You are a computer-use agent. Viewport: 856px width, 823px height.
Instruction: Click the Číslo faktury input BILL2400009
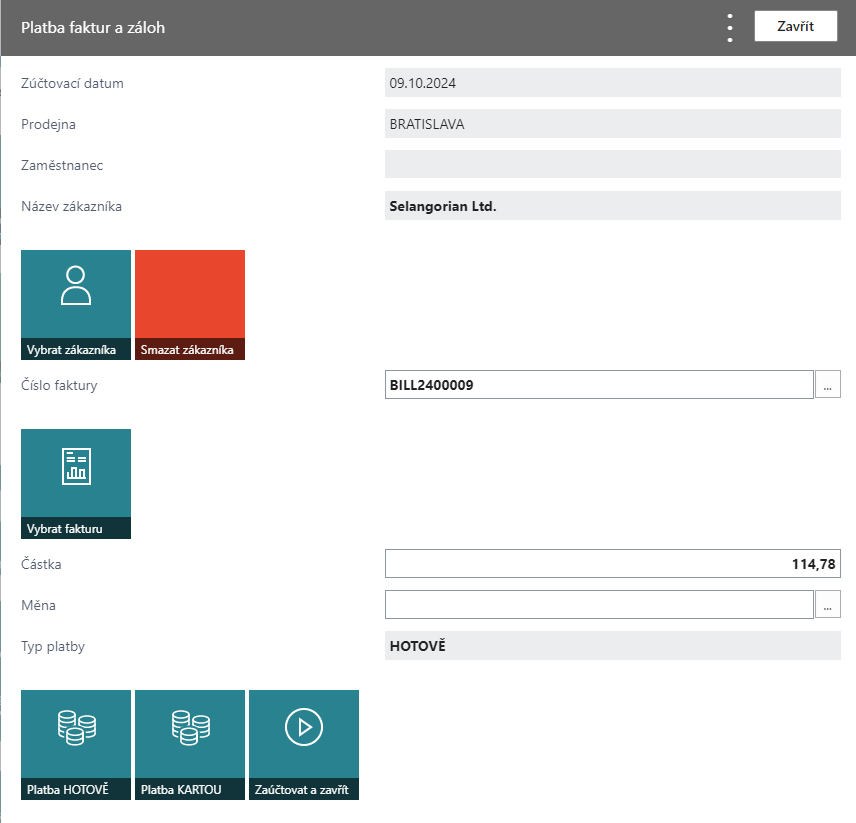pos(599,385)
